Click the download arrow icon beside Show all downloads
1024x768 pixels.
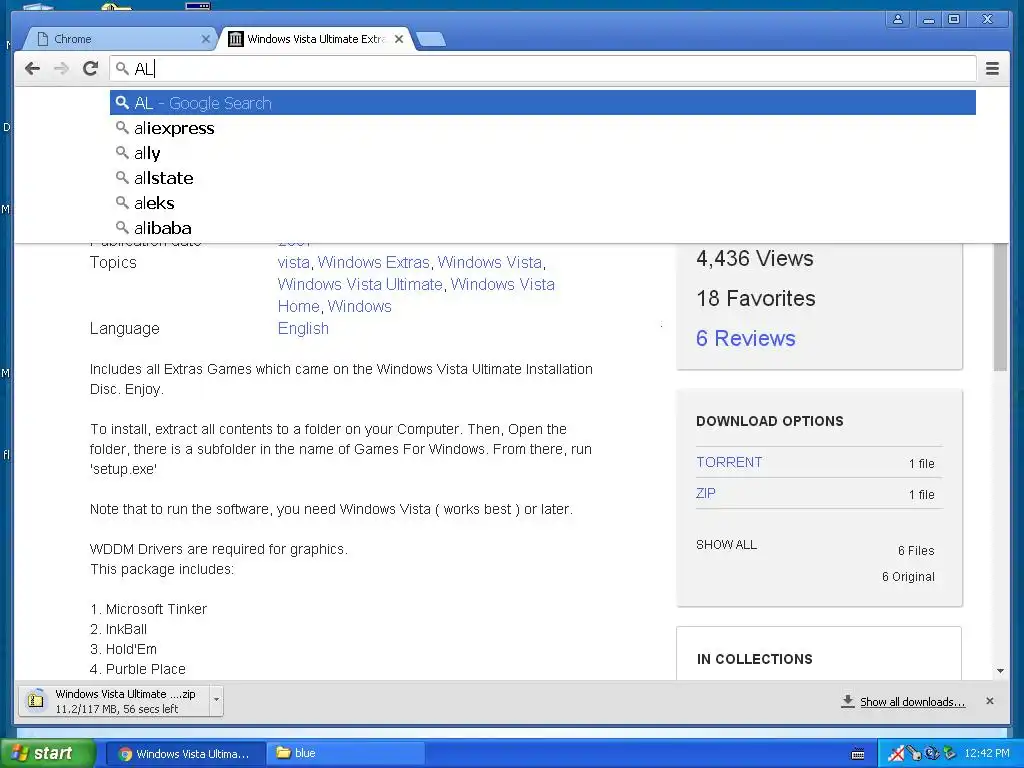pos(848,701)
